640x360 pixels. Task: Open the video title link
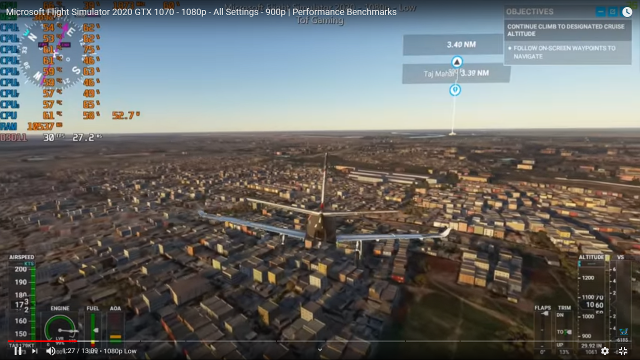coord(201,12)
